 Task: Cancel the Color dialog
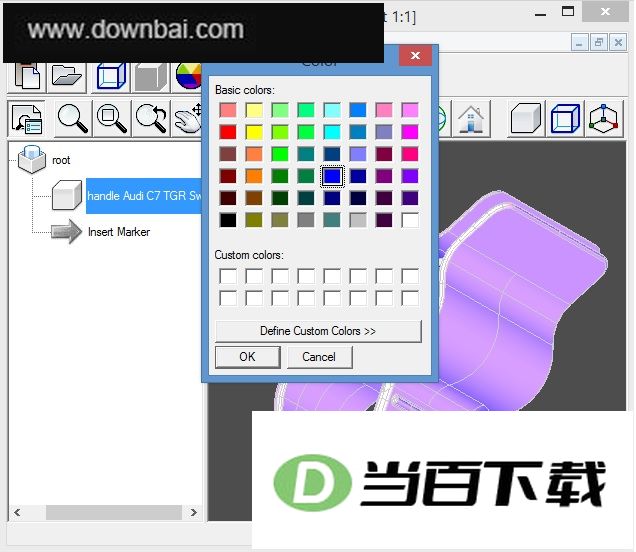(x=319, y=357)
